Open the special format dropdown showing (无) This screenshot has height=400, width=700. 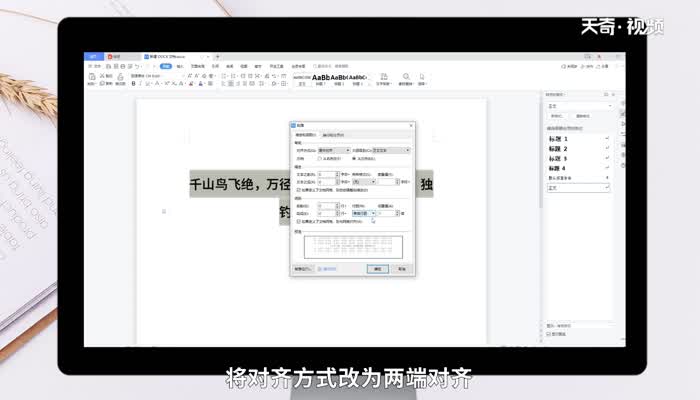(364, 182)
